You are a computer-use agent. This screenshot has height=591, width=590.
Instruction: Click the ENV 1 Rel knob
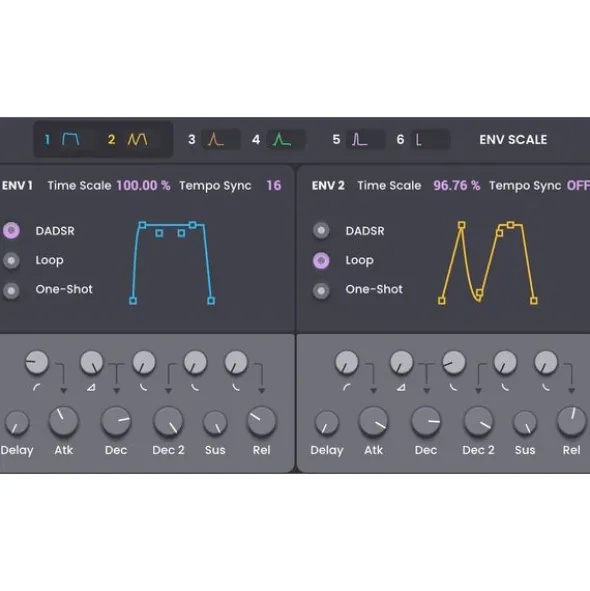pos(261,421)
